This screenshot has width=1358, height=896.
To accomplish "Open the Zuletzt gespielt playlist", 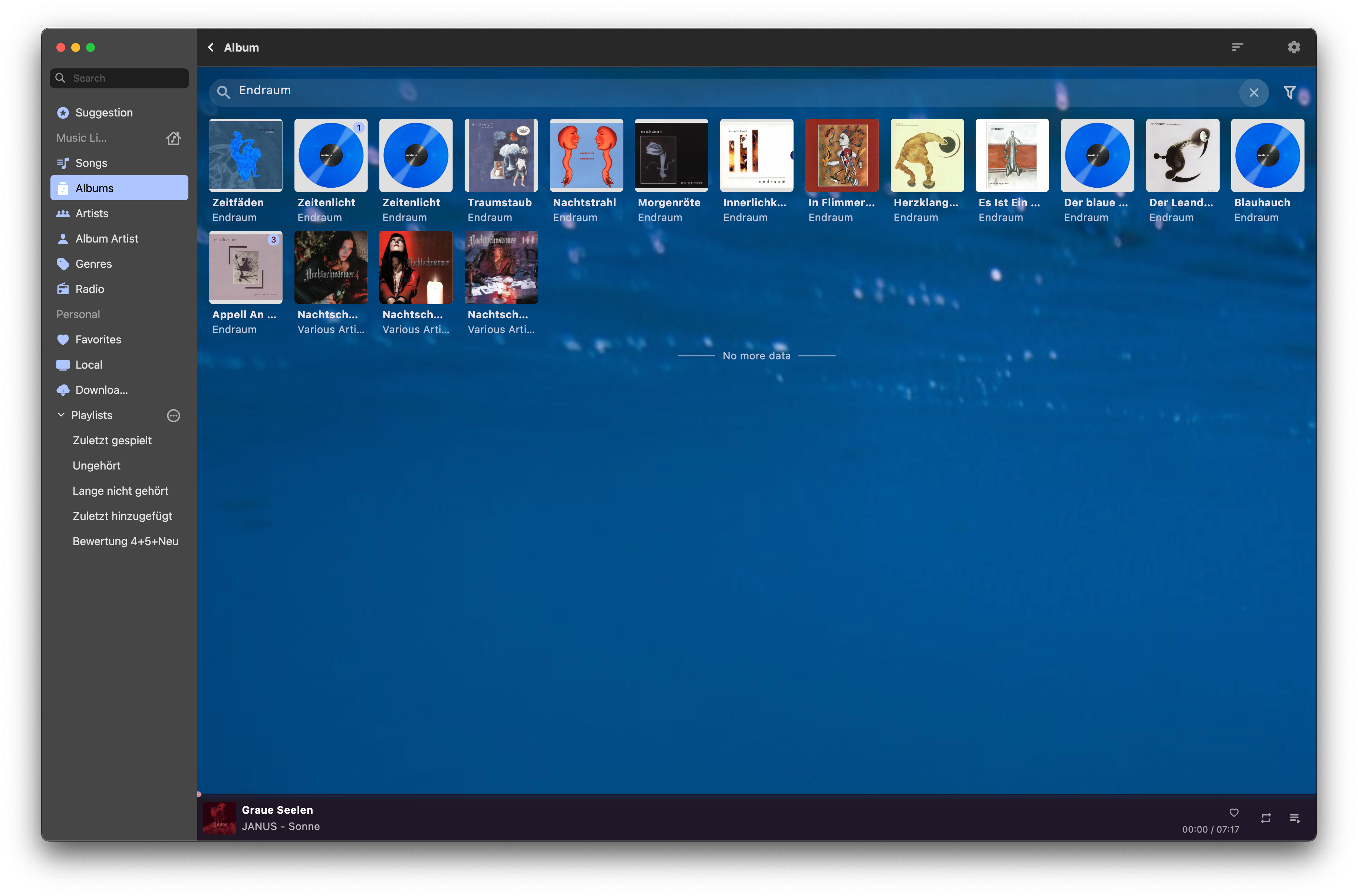I will click(112, 441).
